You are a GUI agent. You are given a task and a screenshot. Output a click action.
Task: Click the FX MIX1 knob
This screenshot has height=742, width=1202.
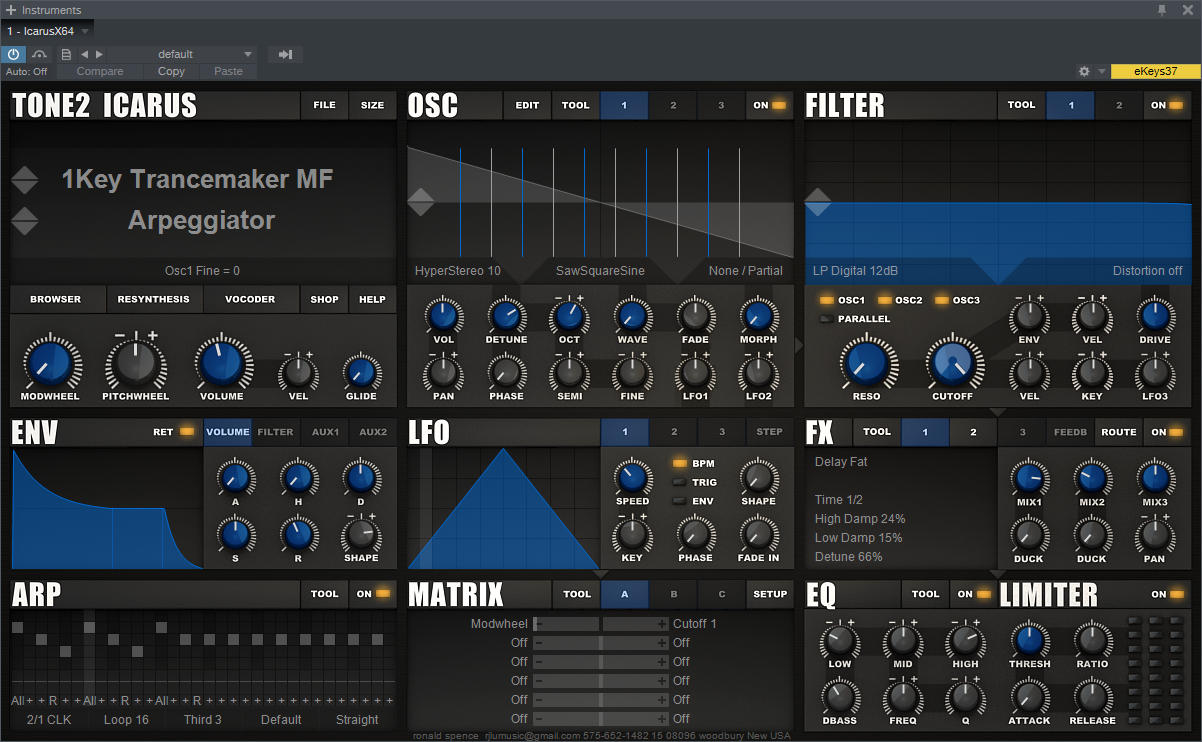click(1029, 478)
